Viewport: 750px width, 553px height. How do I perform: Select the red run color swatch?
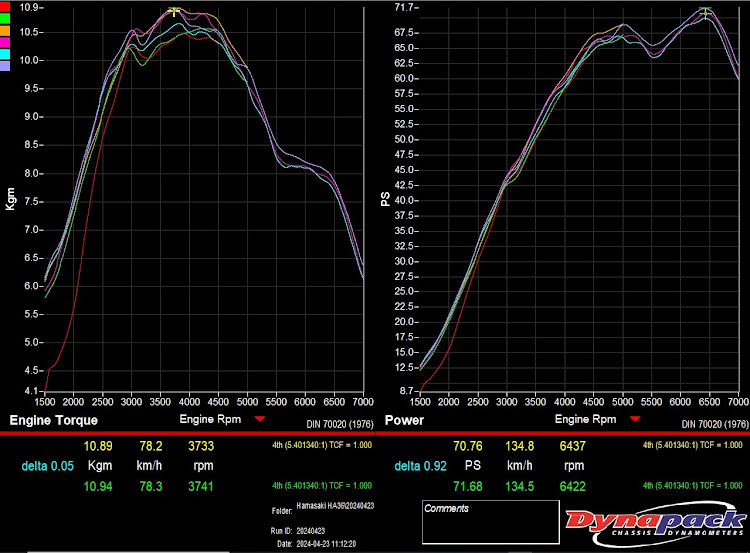tap(5, 7)
